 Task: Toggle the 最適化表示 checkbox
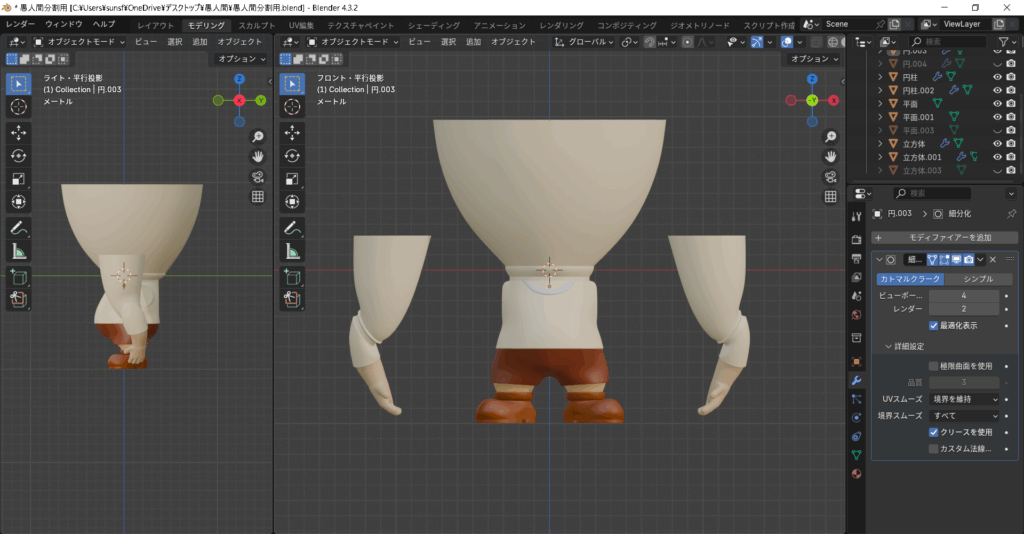click(x=934, y=325)
